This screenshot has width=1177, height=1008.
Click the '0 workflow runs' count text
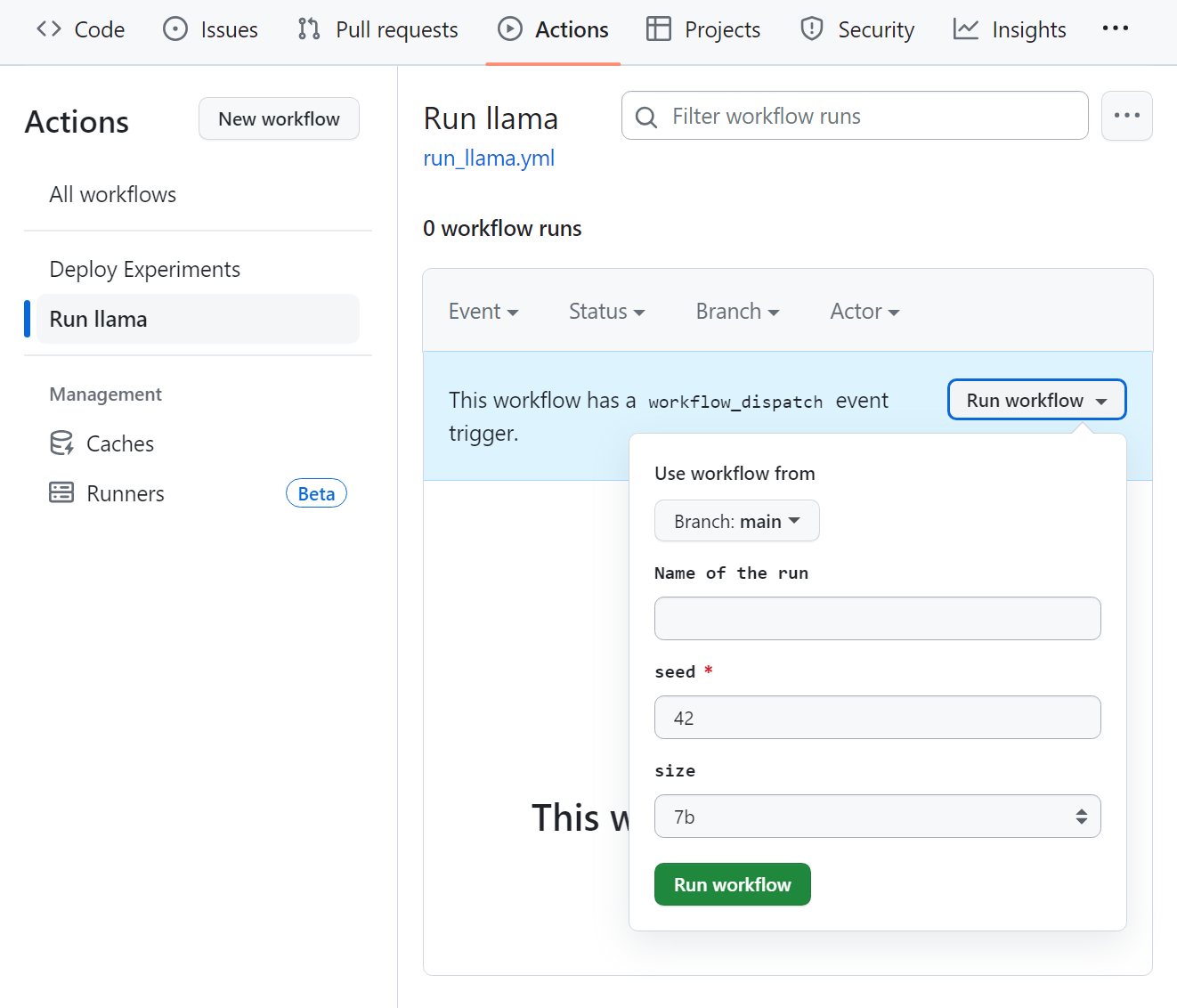pyautogui.click(x=502, y=228)
